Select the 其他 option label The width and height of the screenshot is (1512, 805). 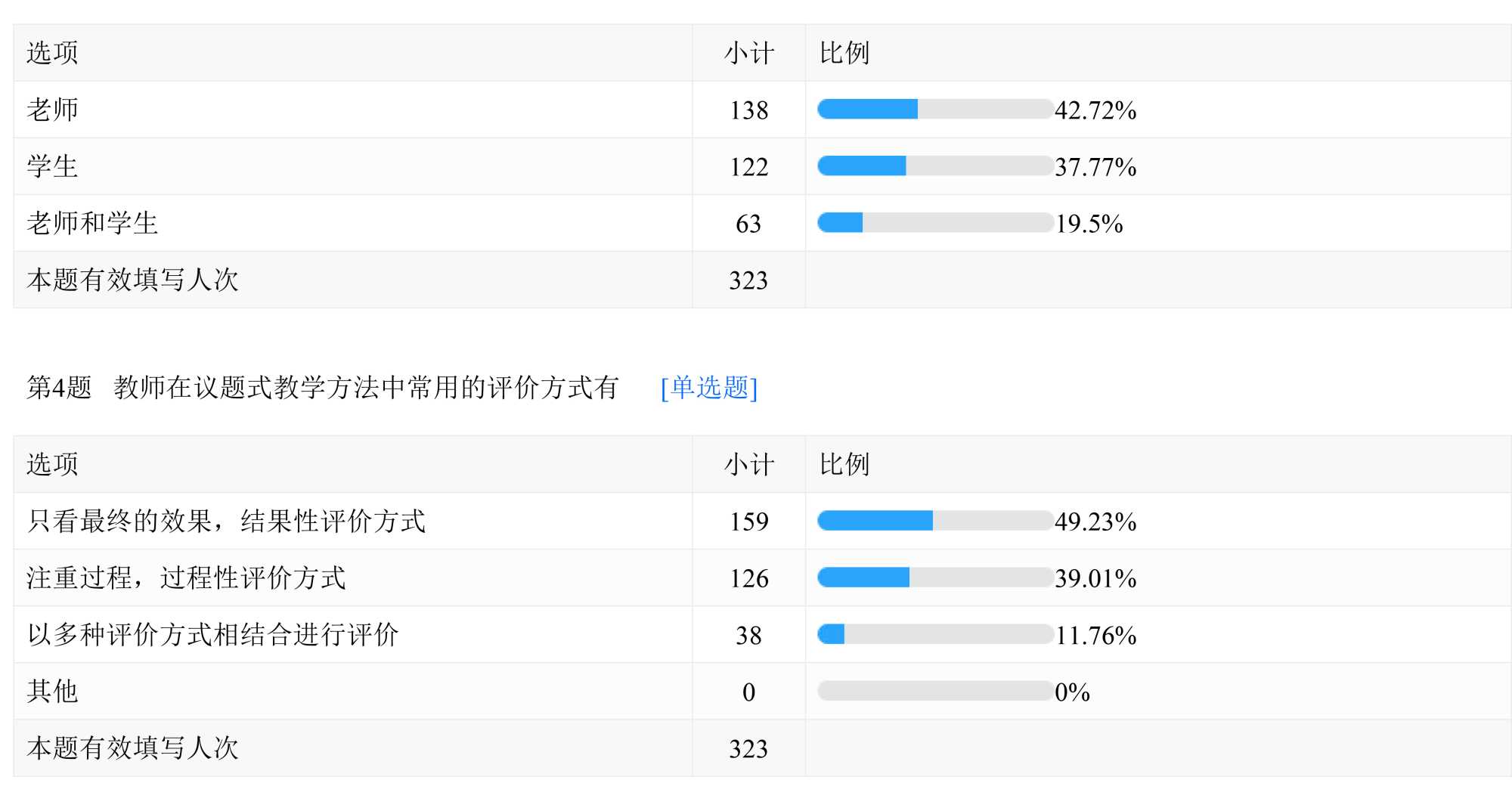click(53, 691)
